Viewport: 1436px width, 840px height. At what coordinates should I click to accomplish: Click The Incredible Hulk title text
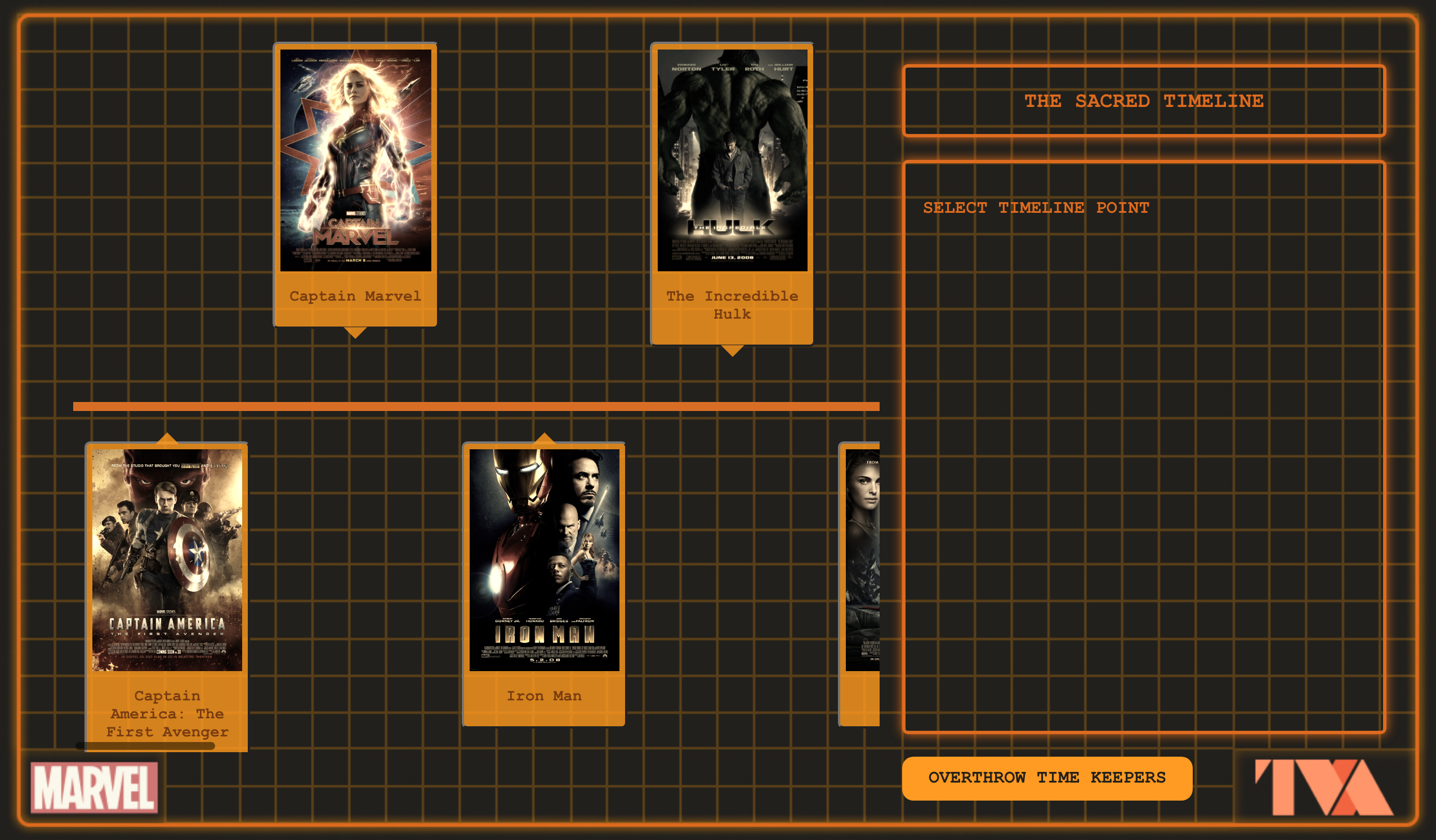tap(732, 305)
